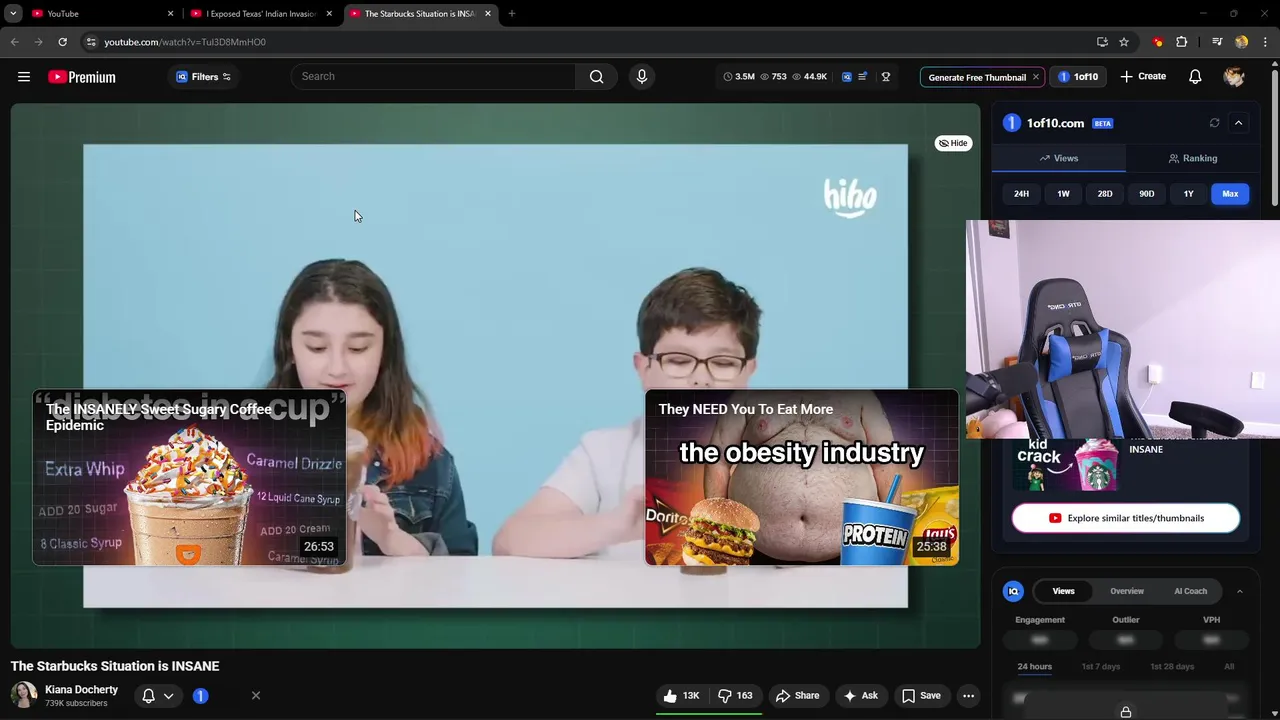Image resolution: width=1280 pixels, height=720 pixels.
Task: Open the vidIQ icon in the stats bar
Action: click(847, 77)
